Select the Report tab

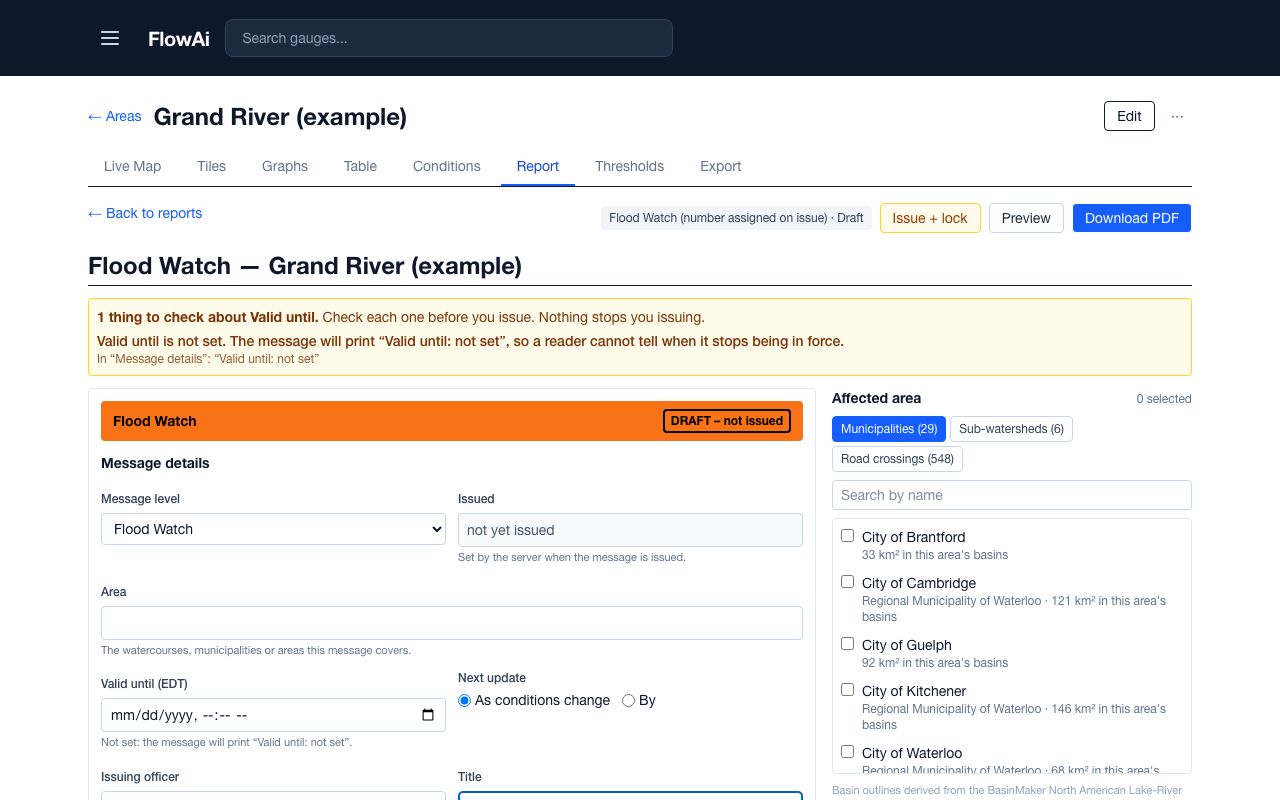click(x=538, y=166)
